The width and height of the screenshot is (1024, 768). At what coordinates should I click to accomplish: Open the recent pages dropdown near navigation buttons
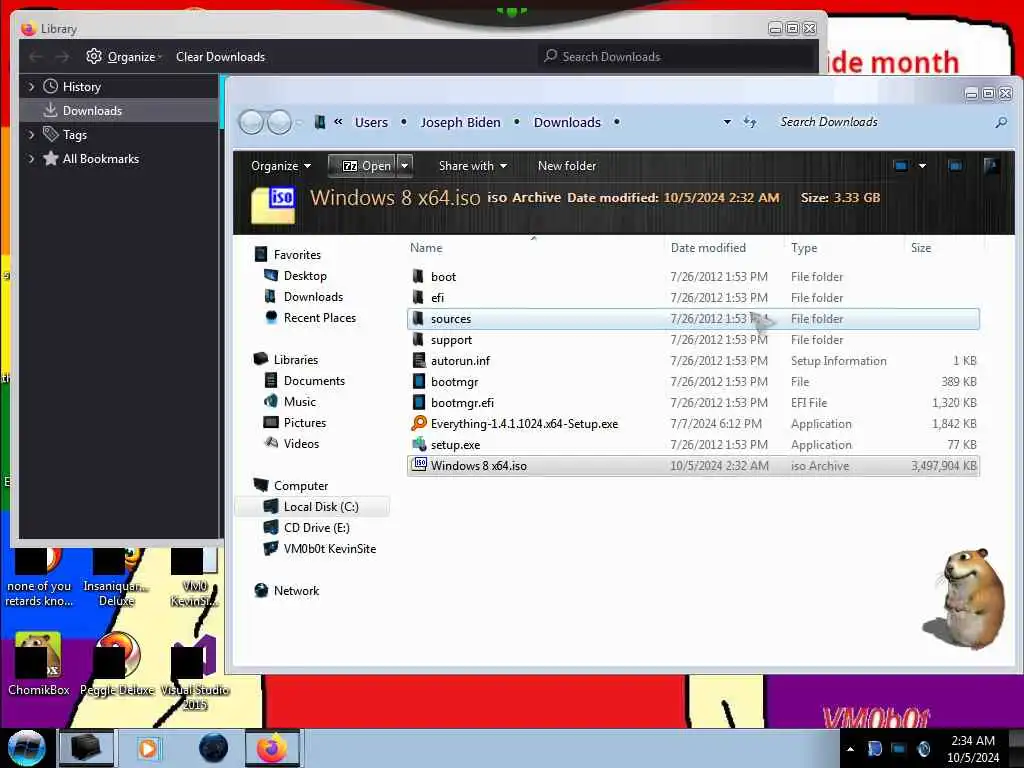298,122
